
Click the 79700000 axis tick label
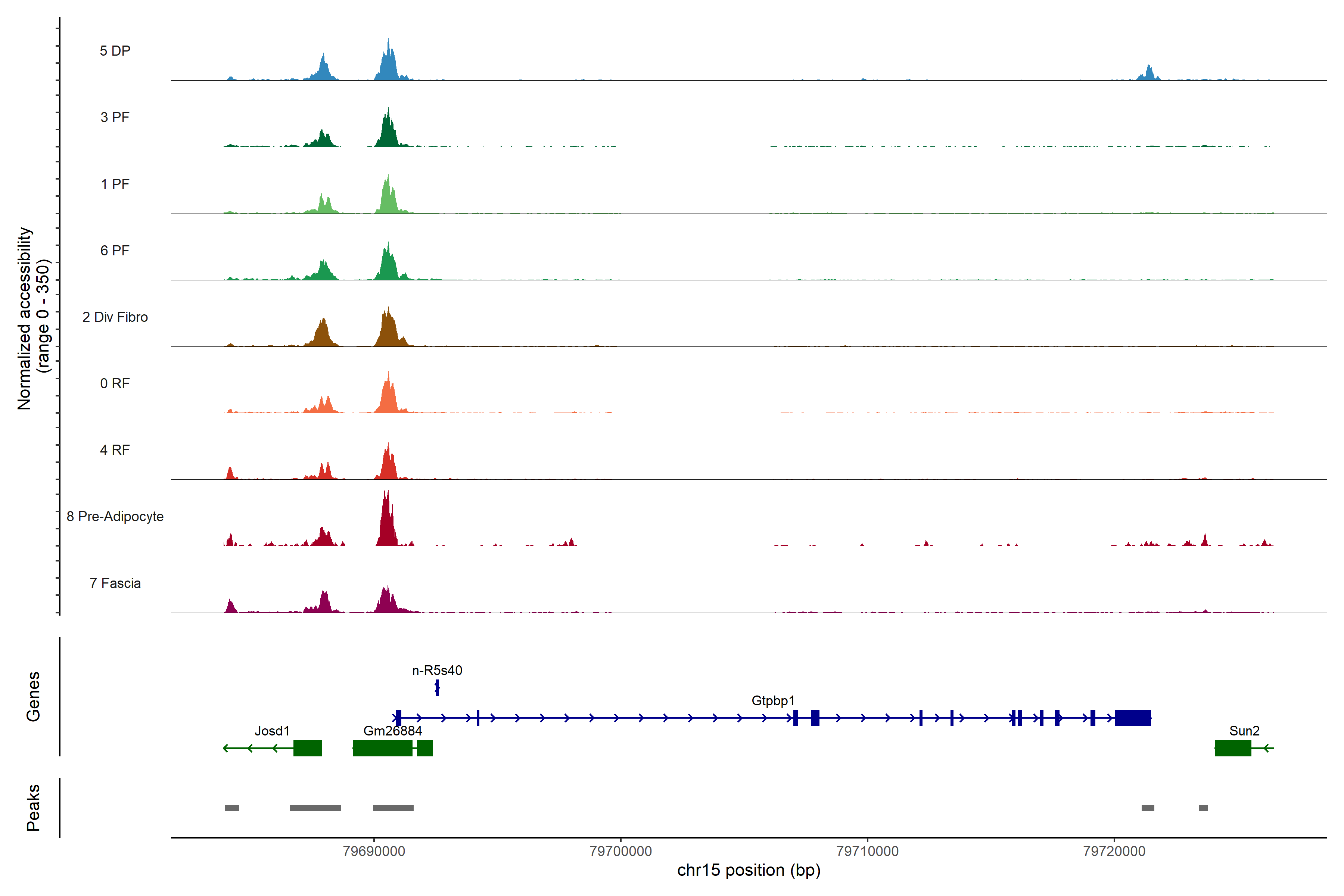620,852
